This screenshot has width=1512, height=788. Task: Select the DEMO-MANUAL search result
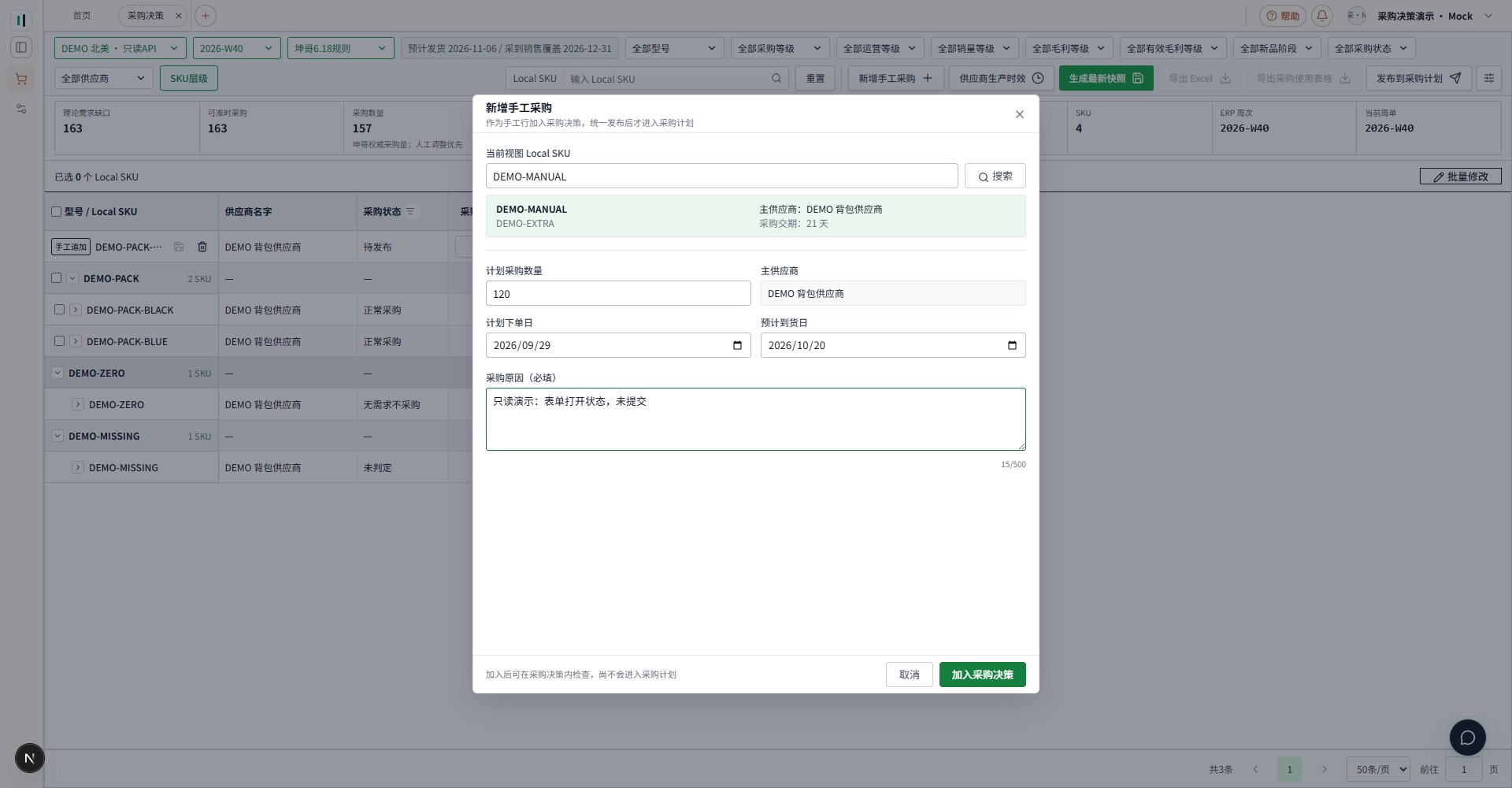click(x=755, y=216)
